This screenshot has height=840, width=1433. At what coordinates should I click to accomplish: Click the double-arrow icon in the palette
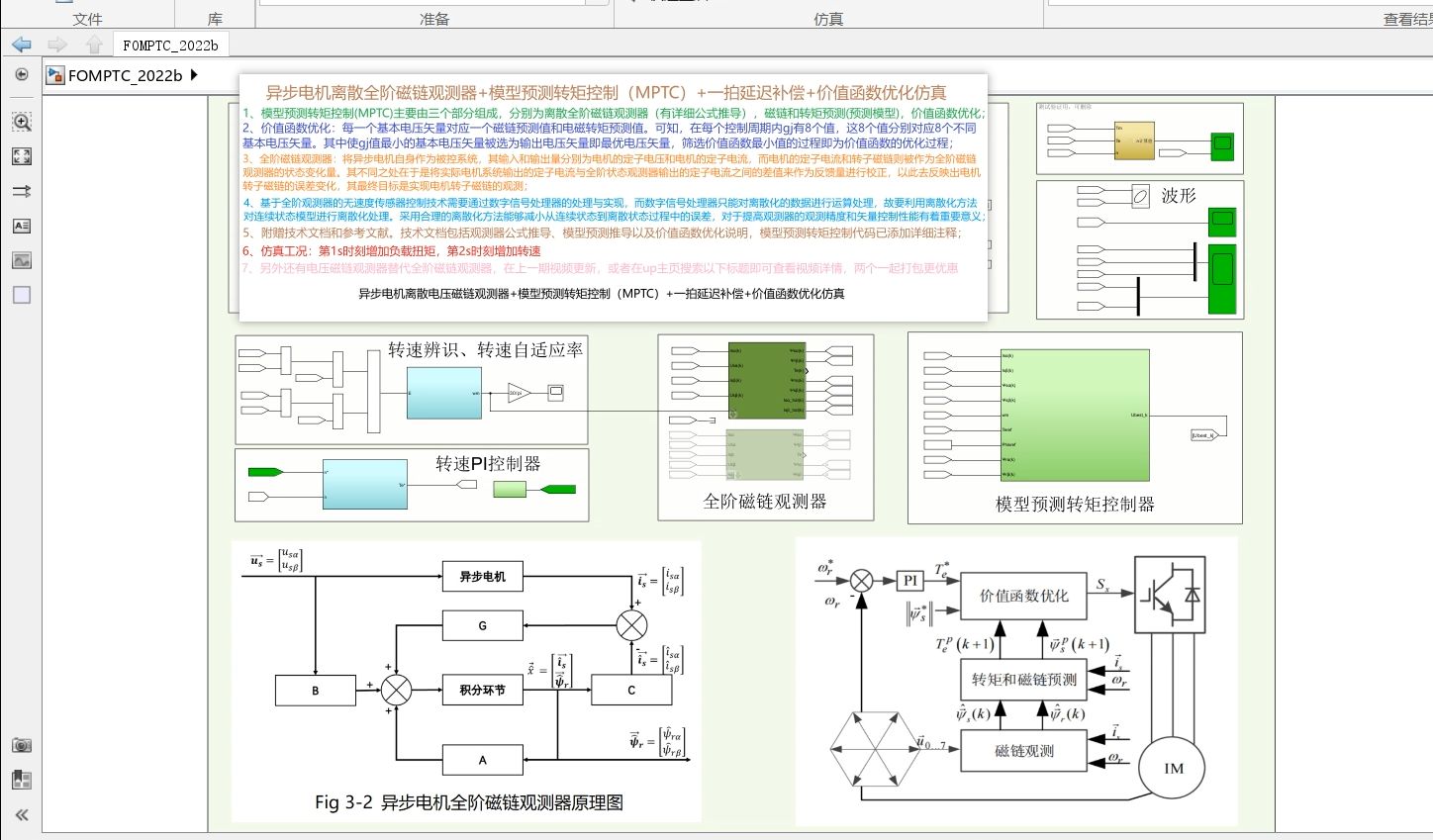22,191
